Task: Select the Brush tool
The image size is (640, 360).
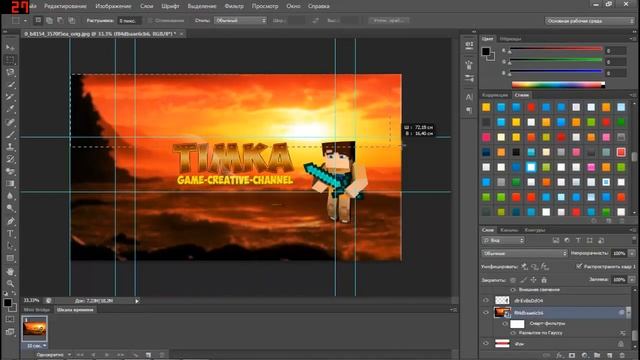Action: tap(10, 134)
